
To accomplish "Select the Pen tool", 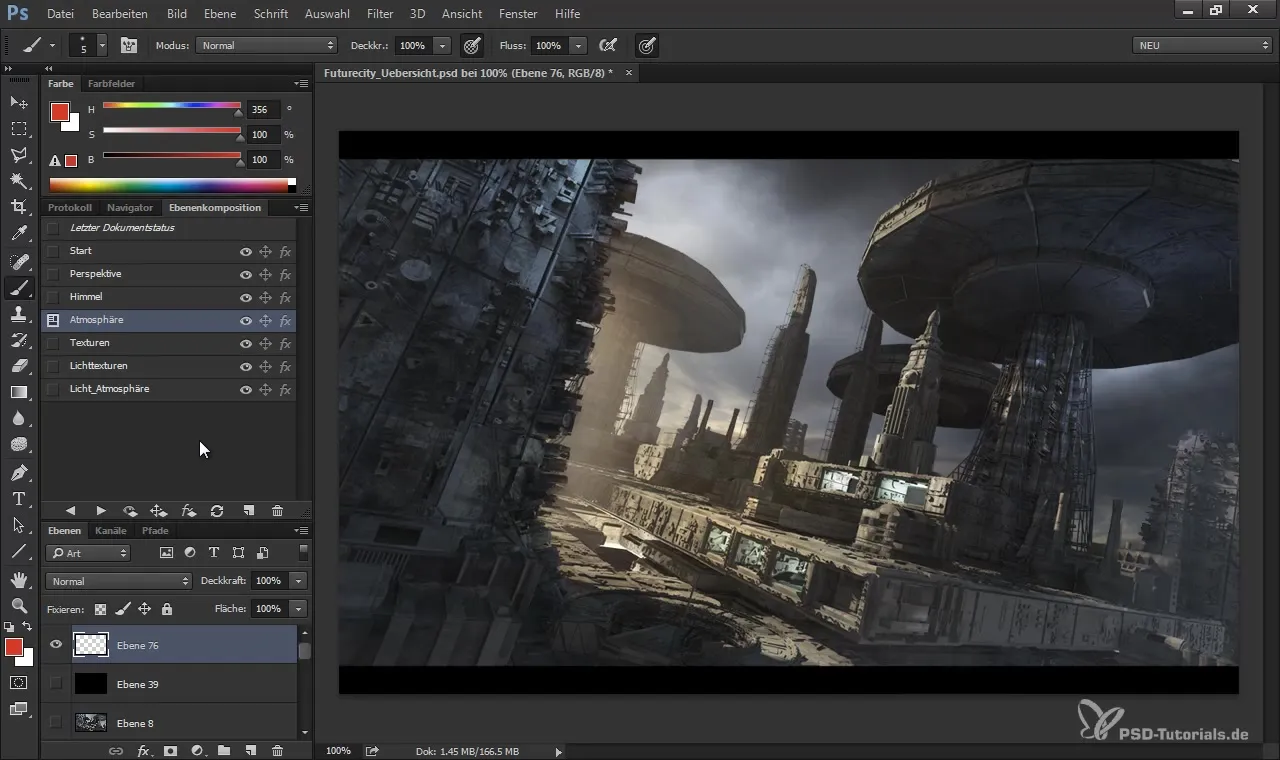I will (x=19, y=472).
